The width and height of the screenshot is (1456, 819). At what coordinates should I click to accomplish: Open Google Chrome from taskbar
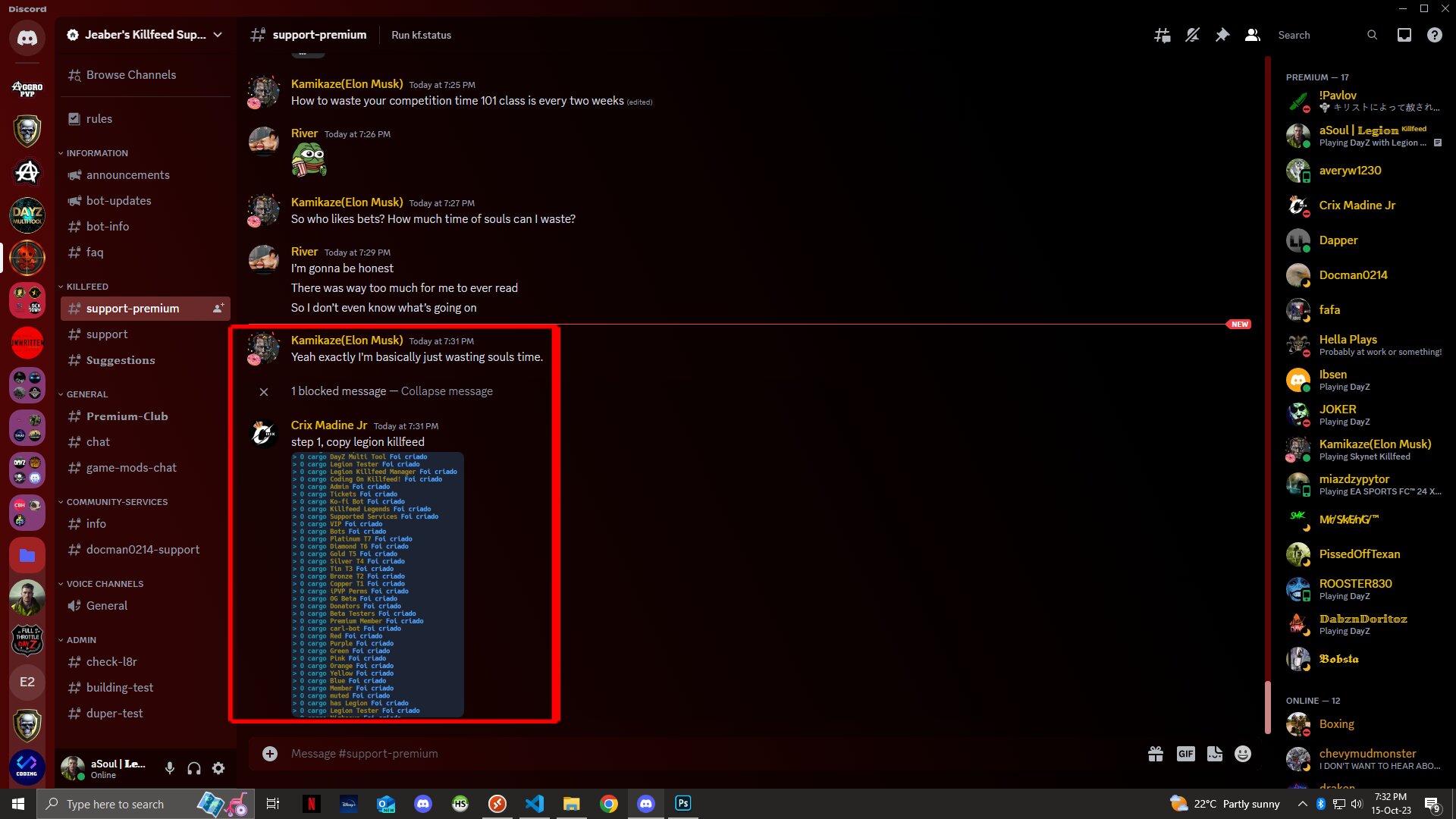pos(609,804)
